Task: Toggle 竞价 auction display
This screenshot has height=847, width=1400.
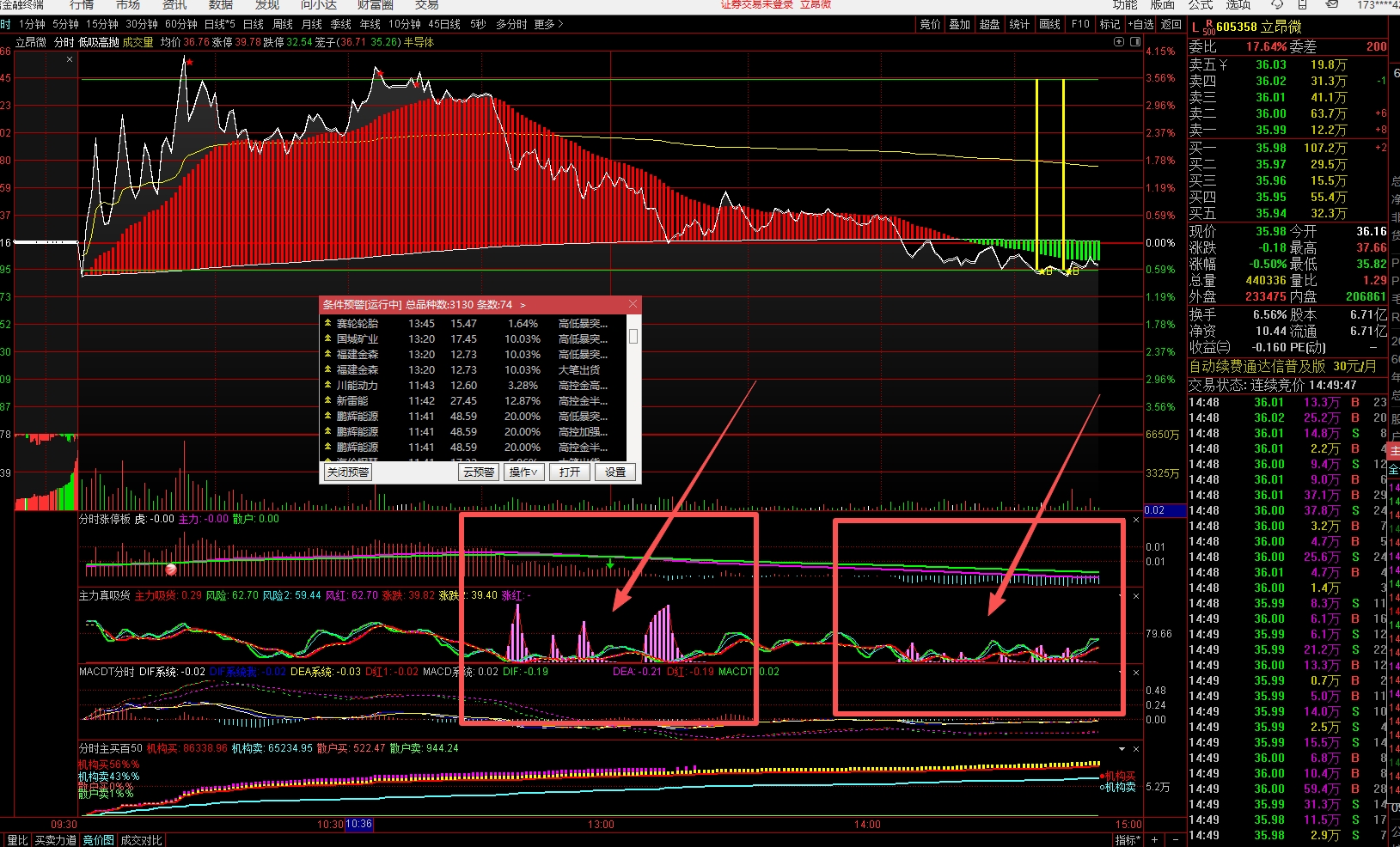Action: (930, 24)
